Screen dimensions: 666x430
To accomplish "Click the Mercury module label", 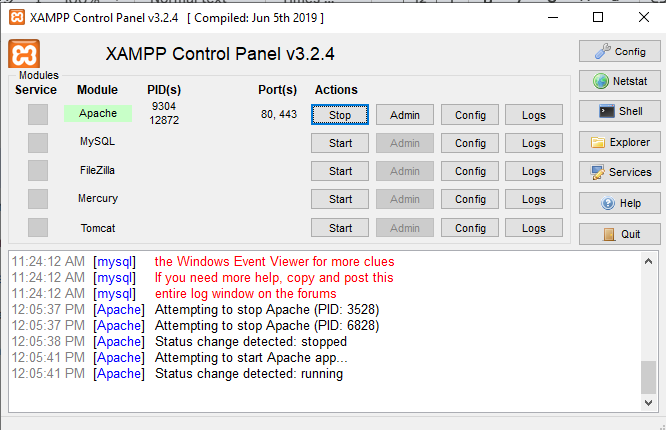I will (98, 198).
